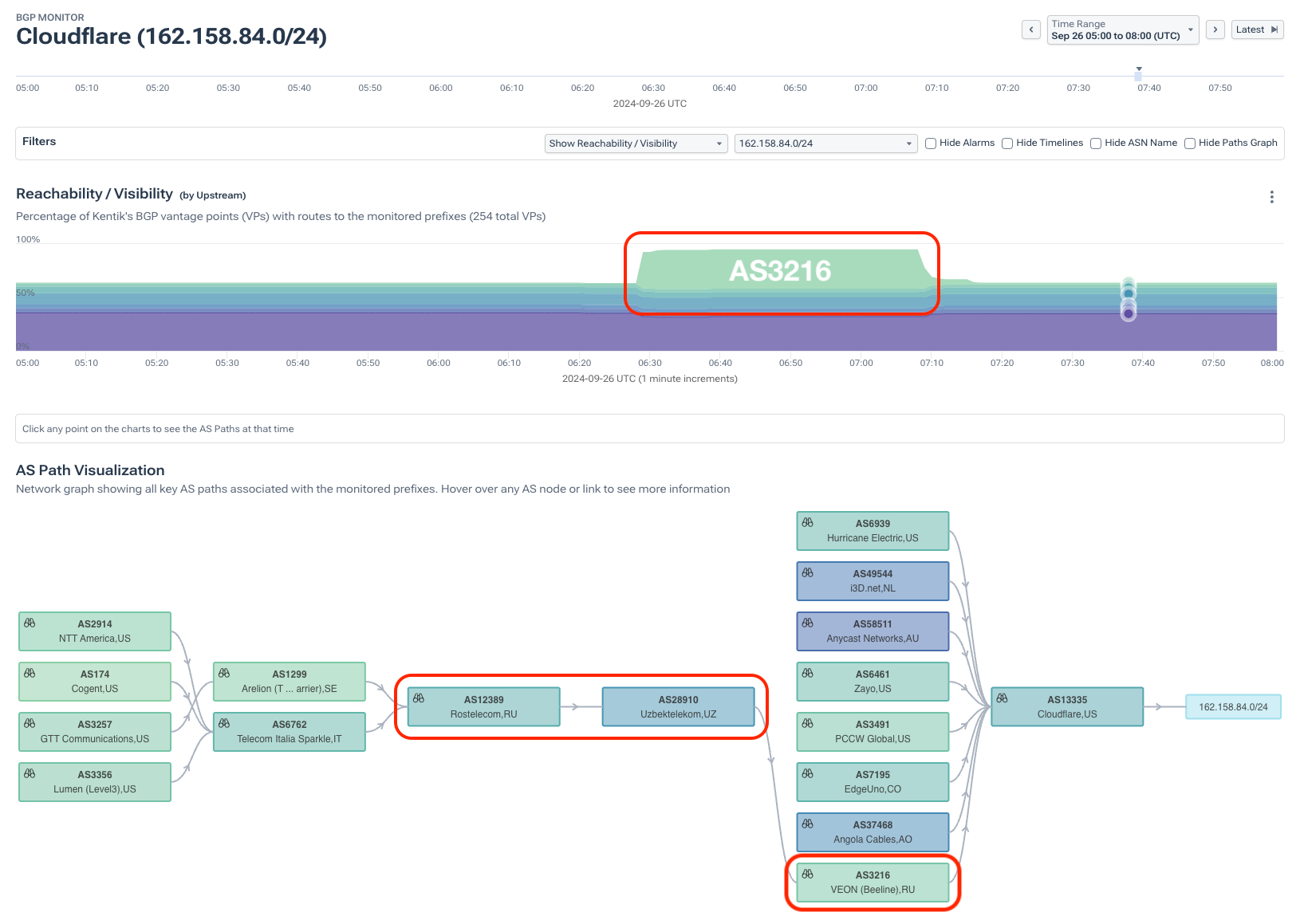Viewport: 1300px width, 924px height.
Task: Open the Reachability chart three-dot menu
Action: (1271, 197)
